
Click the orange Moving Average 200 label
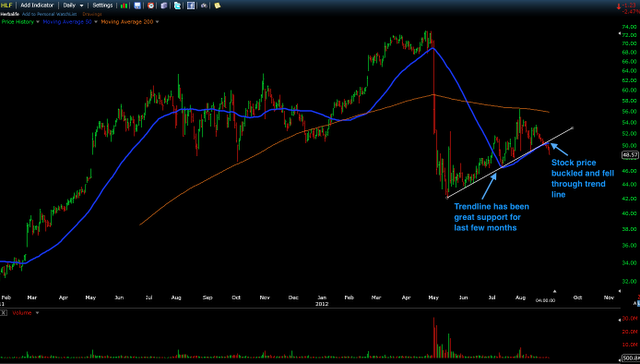point(127,22)
